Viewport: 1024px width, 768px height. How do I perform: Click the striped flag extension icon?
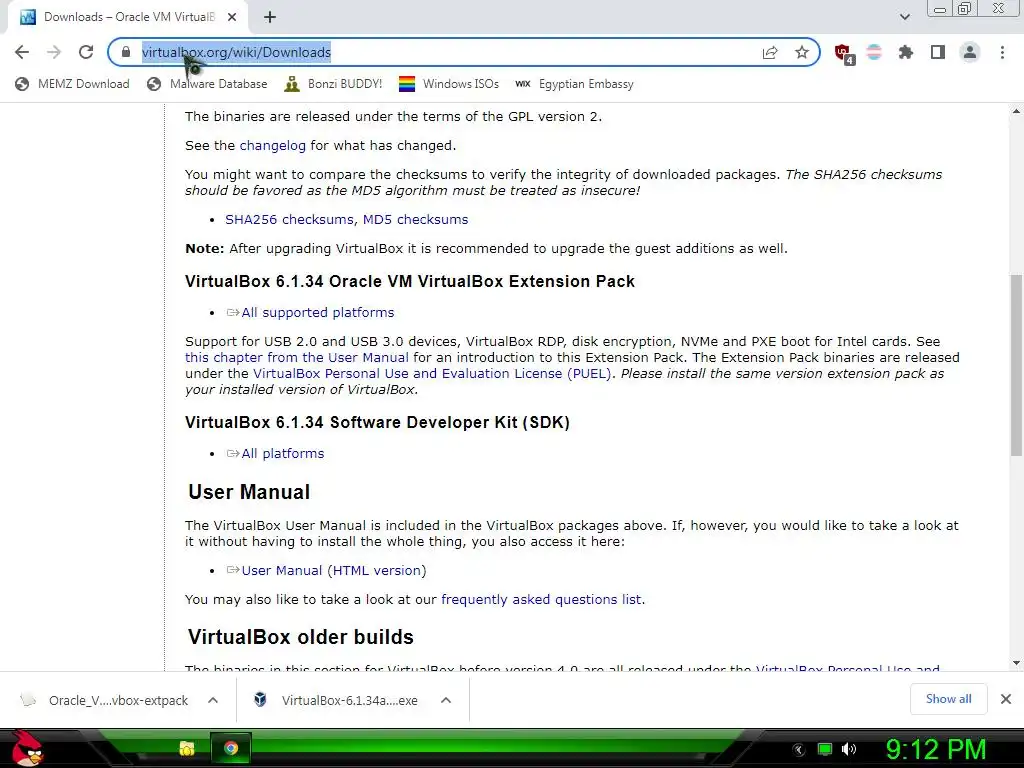tap(874, 52)
